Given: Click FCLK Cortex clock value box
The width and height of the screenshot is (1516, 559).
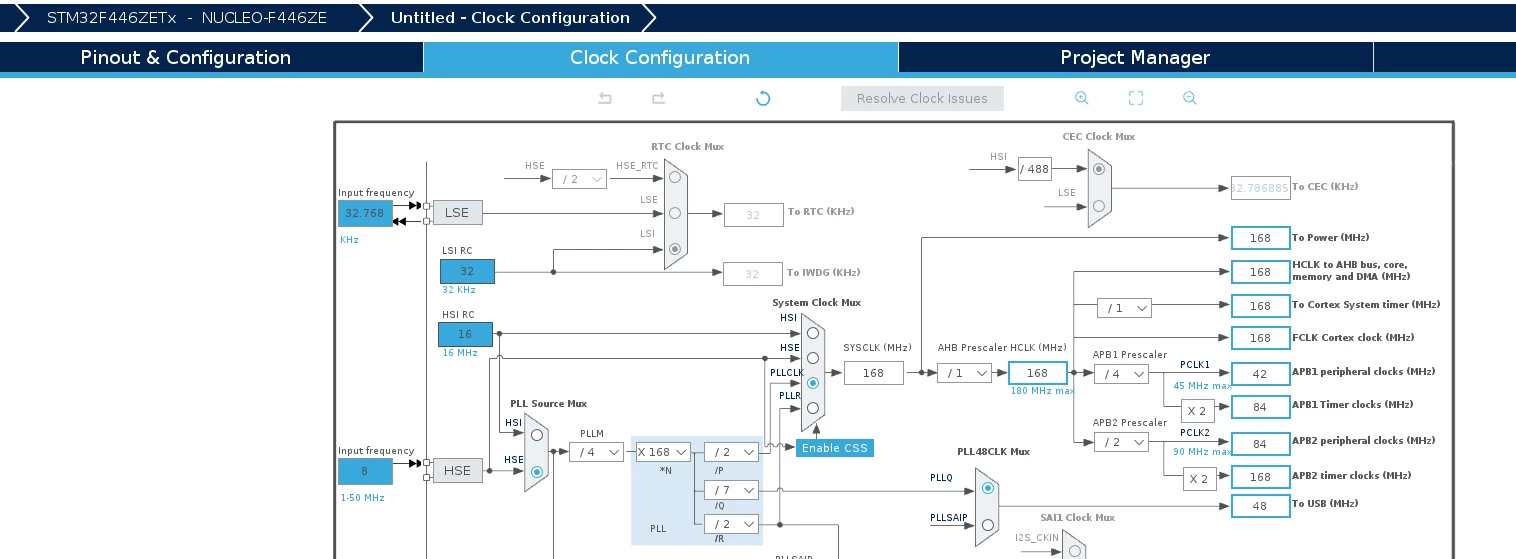Looking at the screenshot, I should (x=1260, y=338).
